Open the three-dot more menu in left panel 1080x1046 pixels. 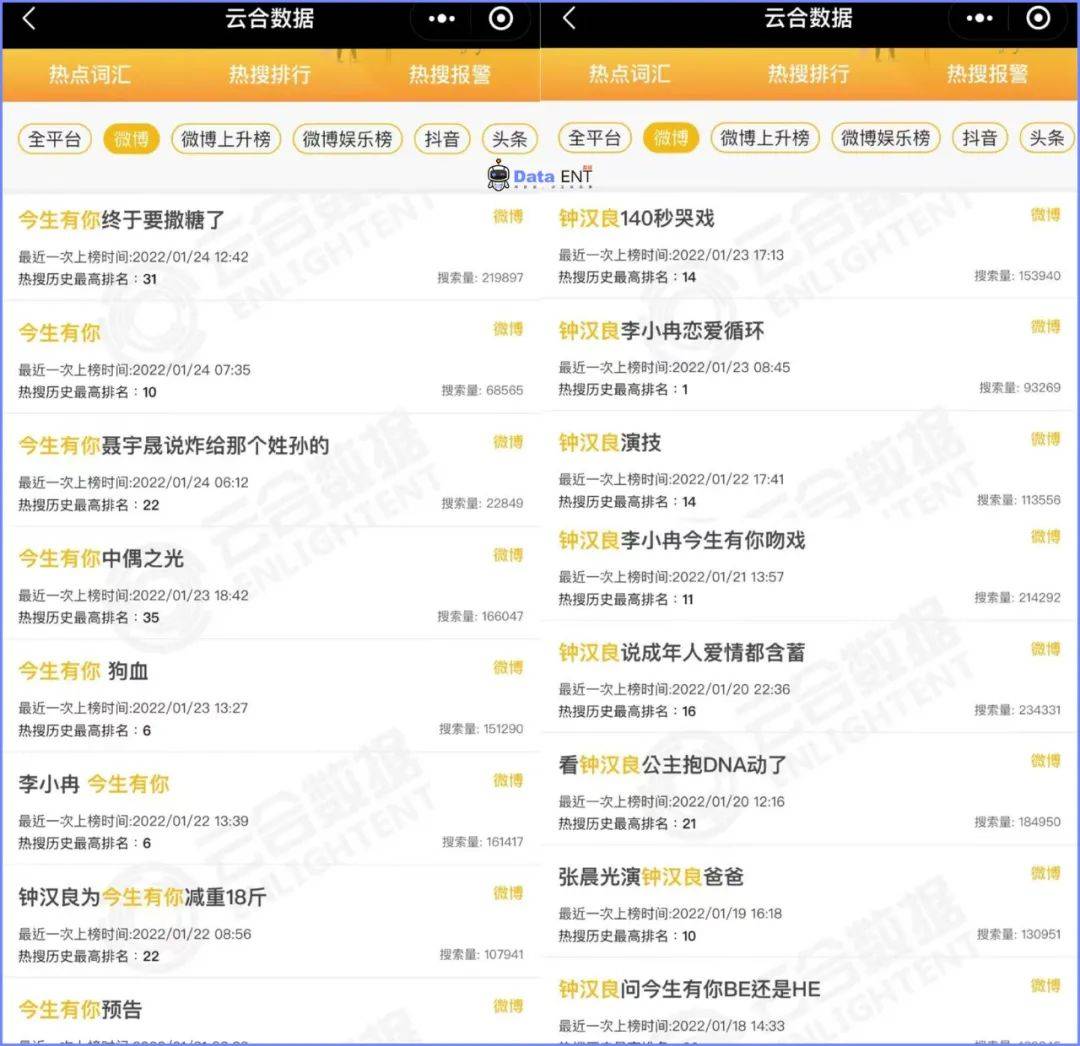pos(441,18)
